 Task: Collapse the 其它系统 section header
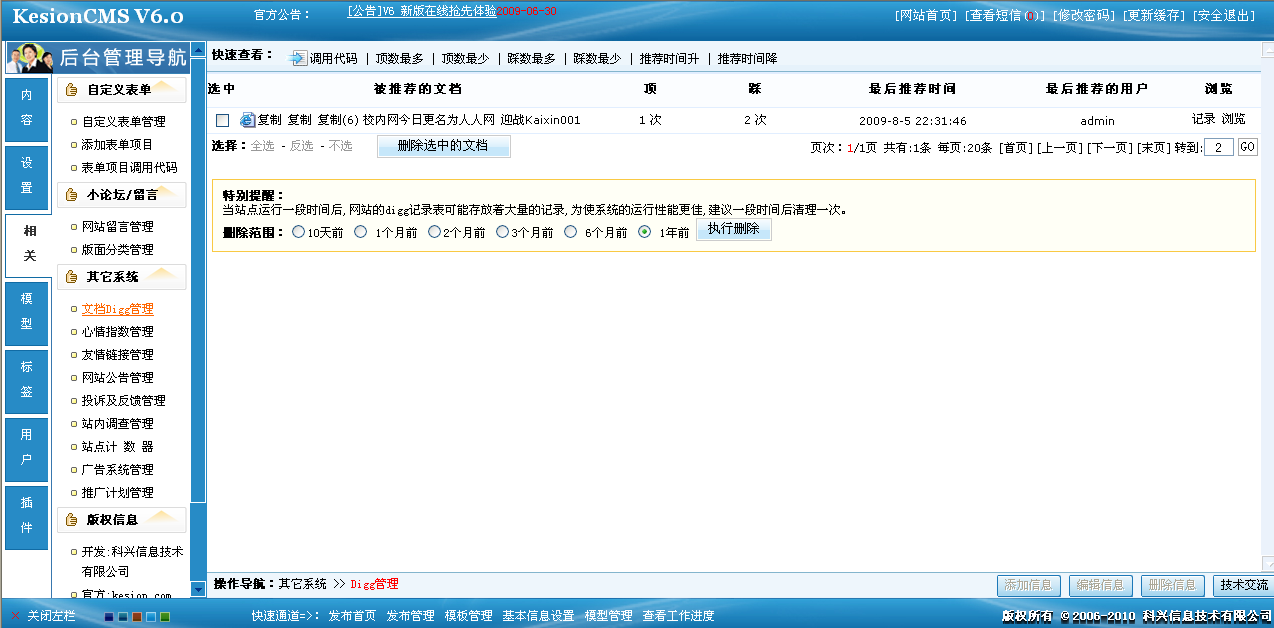(x=122, y=277)
